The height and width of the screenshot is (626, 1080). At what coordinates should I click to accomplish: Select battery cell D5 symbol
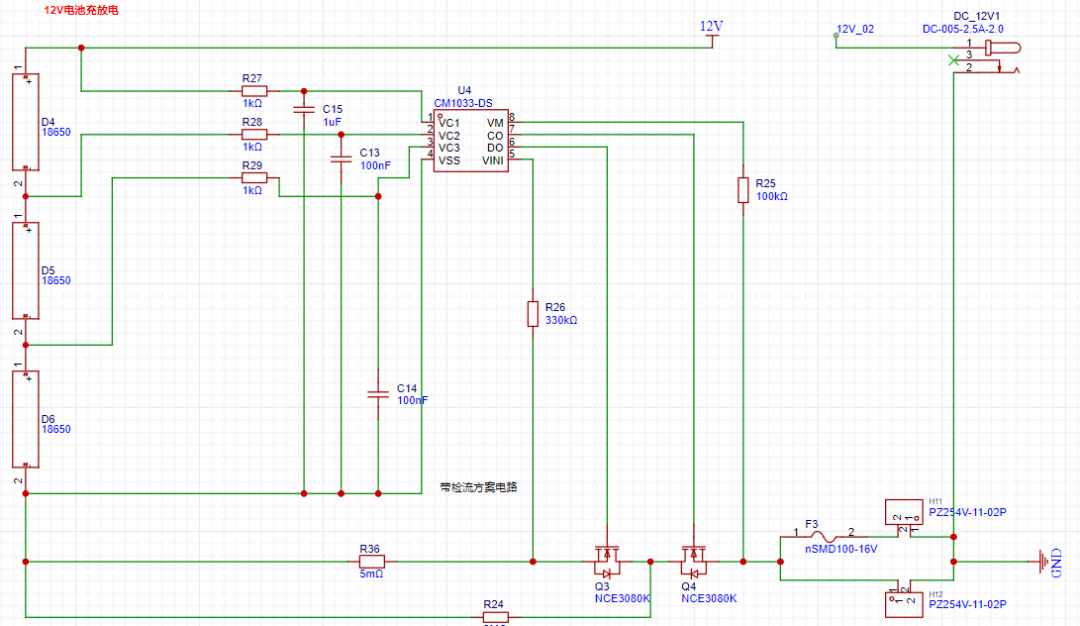24,270
